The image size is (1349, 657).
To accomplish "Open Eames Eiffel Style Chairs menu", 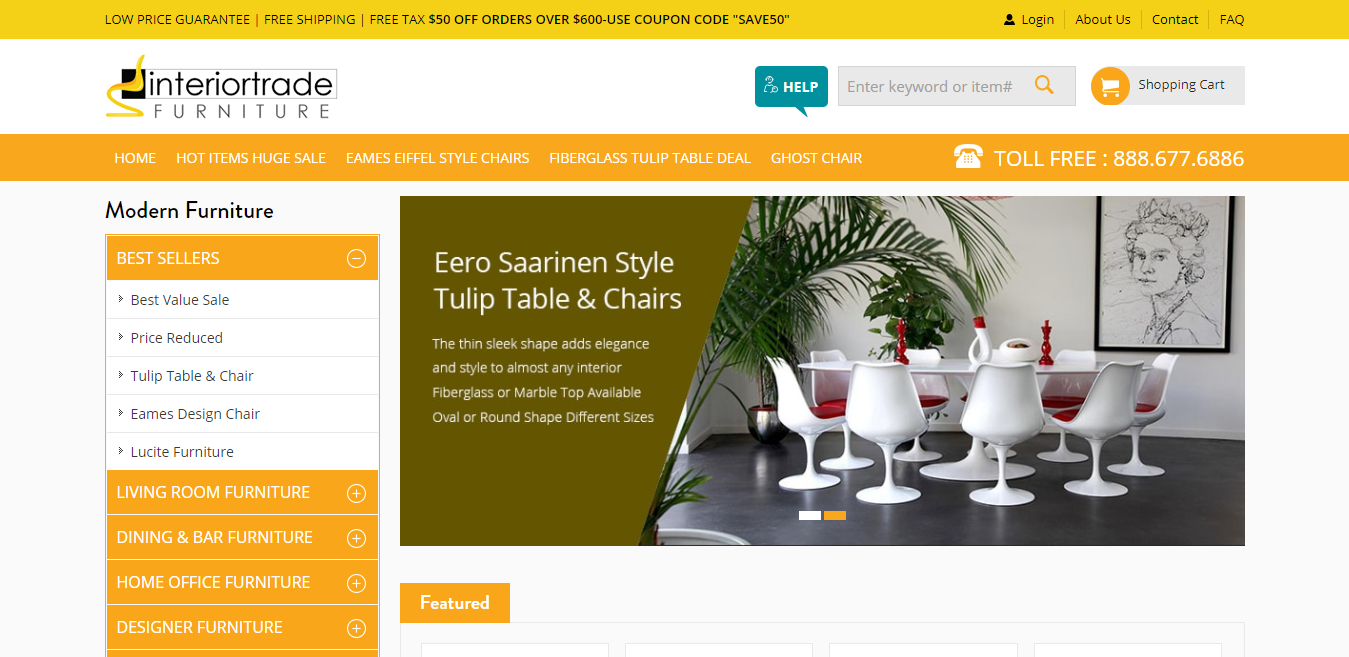I will [437, 158].
